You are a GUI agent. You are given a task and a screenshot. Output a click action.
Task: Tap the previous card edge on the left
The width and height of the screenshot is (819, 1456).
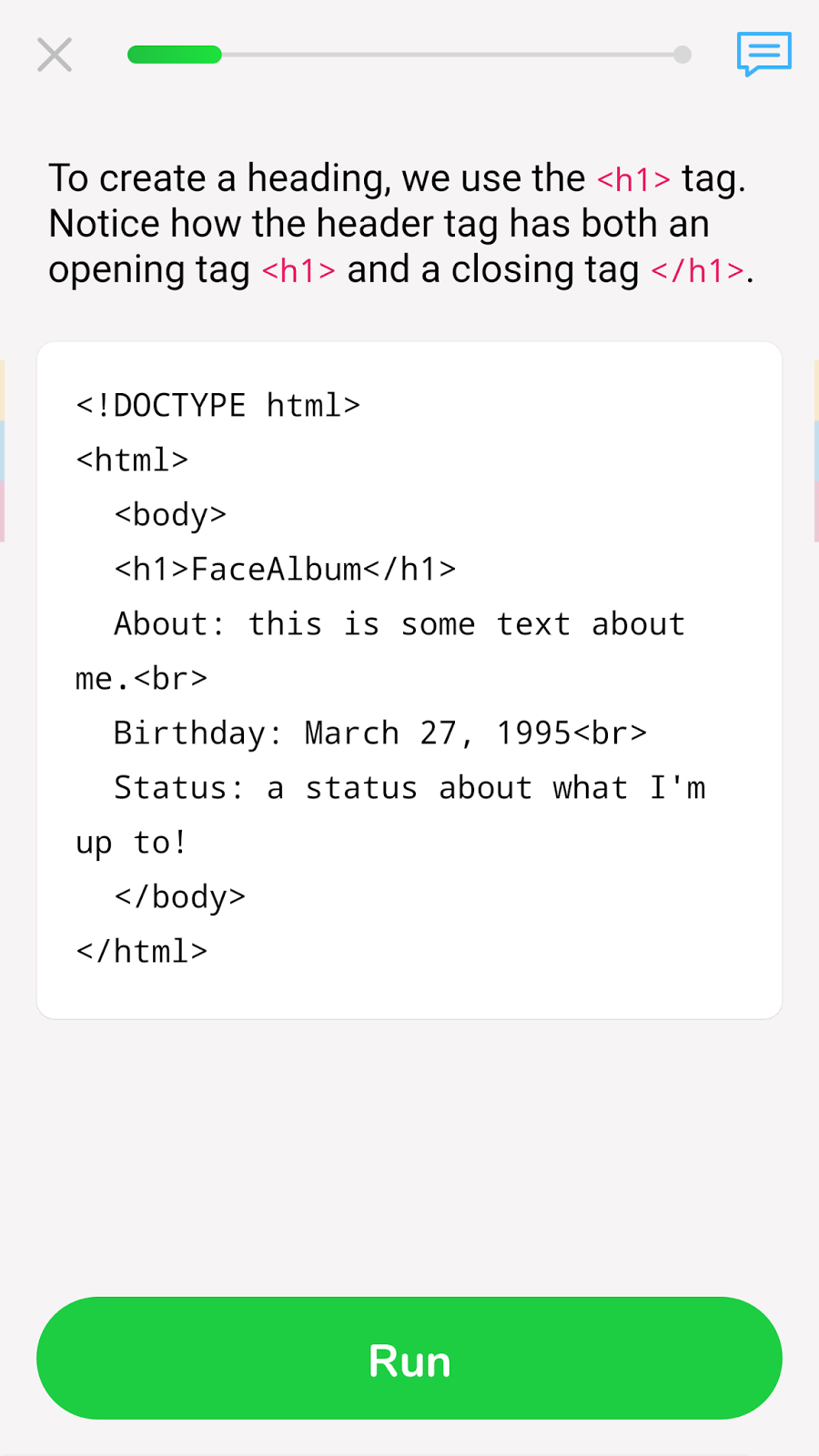[x=3, y=450]
